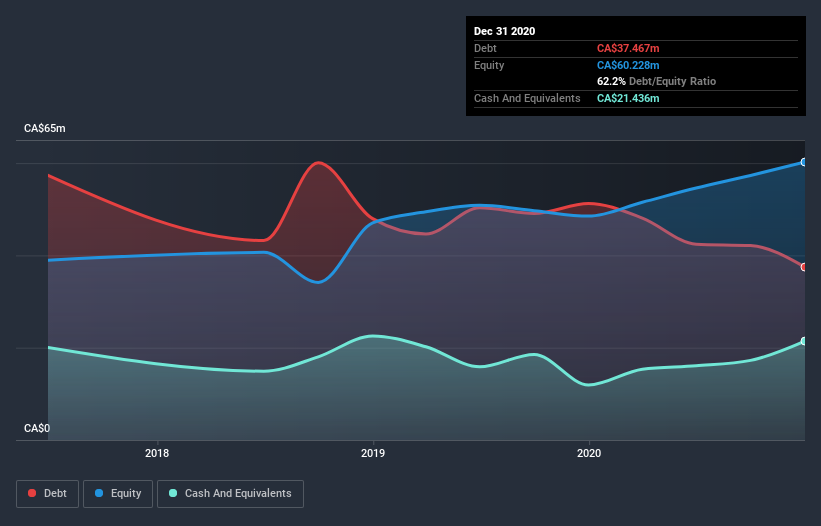
Task: Click the red Debt legend dot
Action: (x=32, y=493)
